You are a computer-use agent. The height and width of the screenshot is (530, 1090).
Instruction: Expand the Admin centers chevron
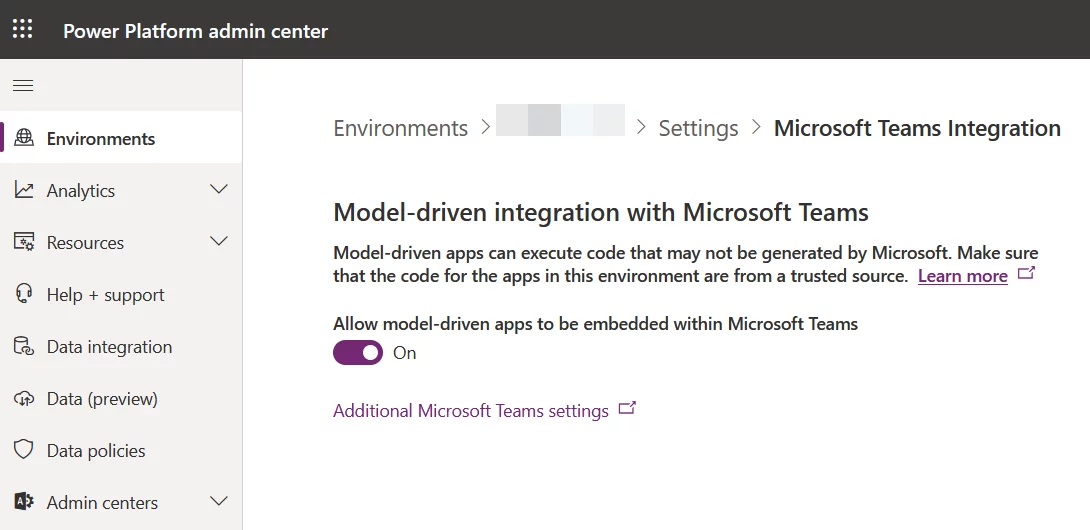click(x=219, y=501)
